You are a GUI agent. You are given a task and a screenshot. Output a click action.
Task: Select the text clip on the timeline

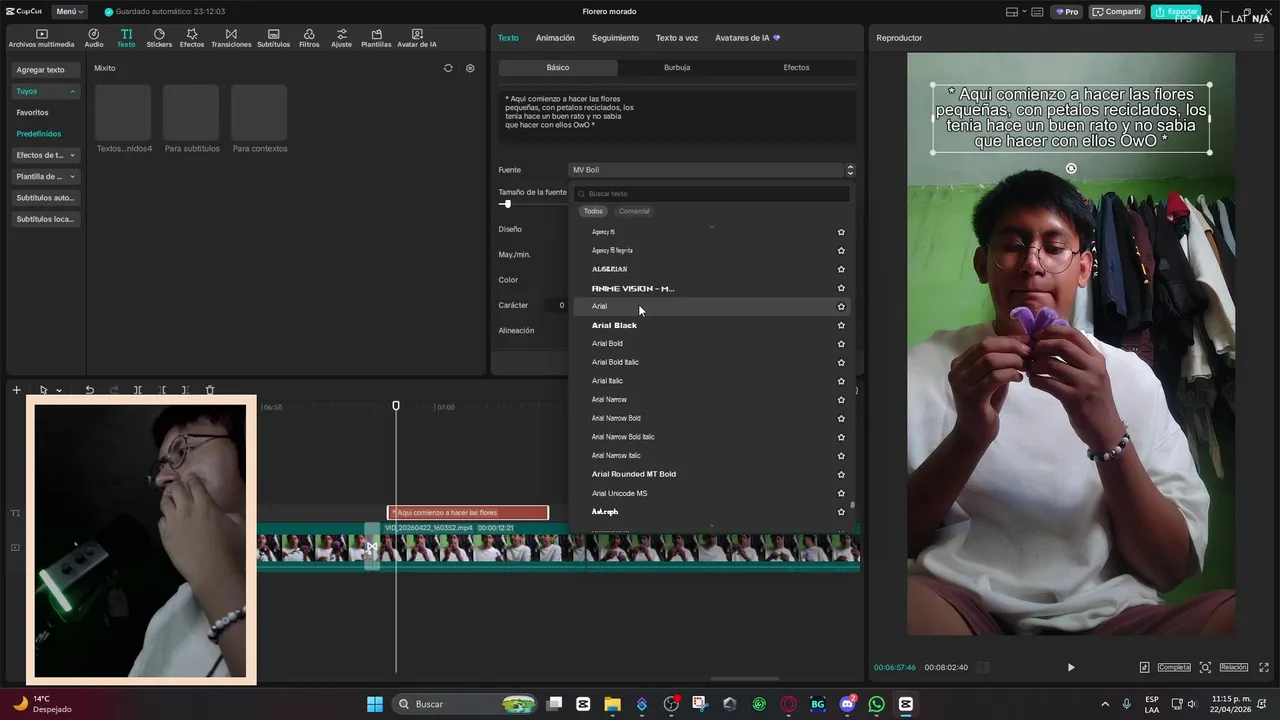pos(468,513)
